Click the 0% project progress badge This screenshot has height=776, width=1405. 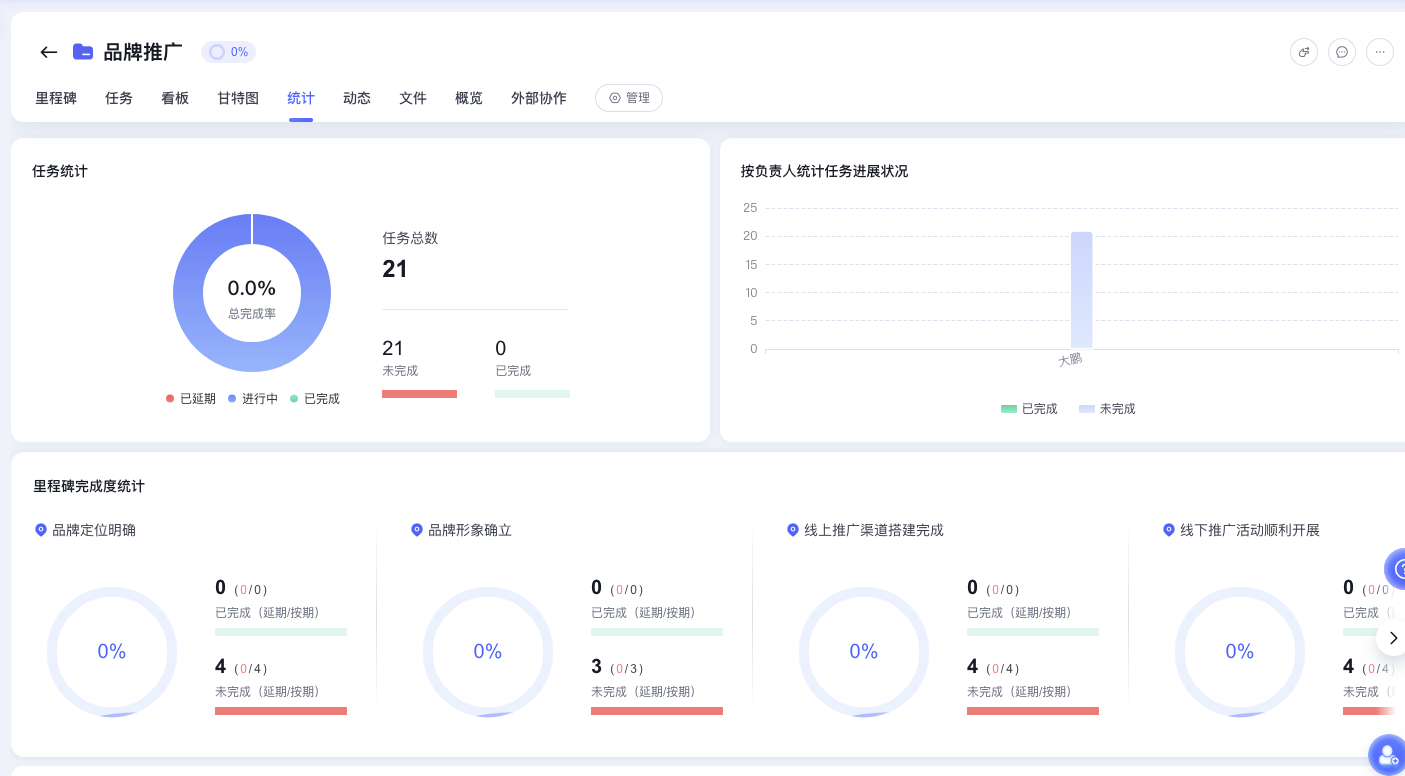coord(228,52)
